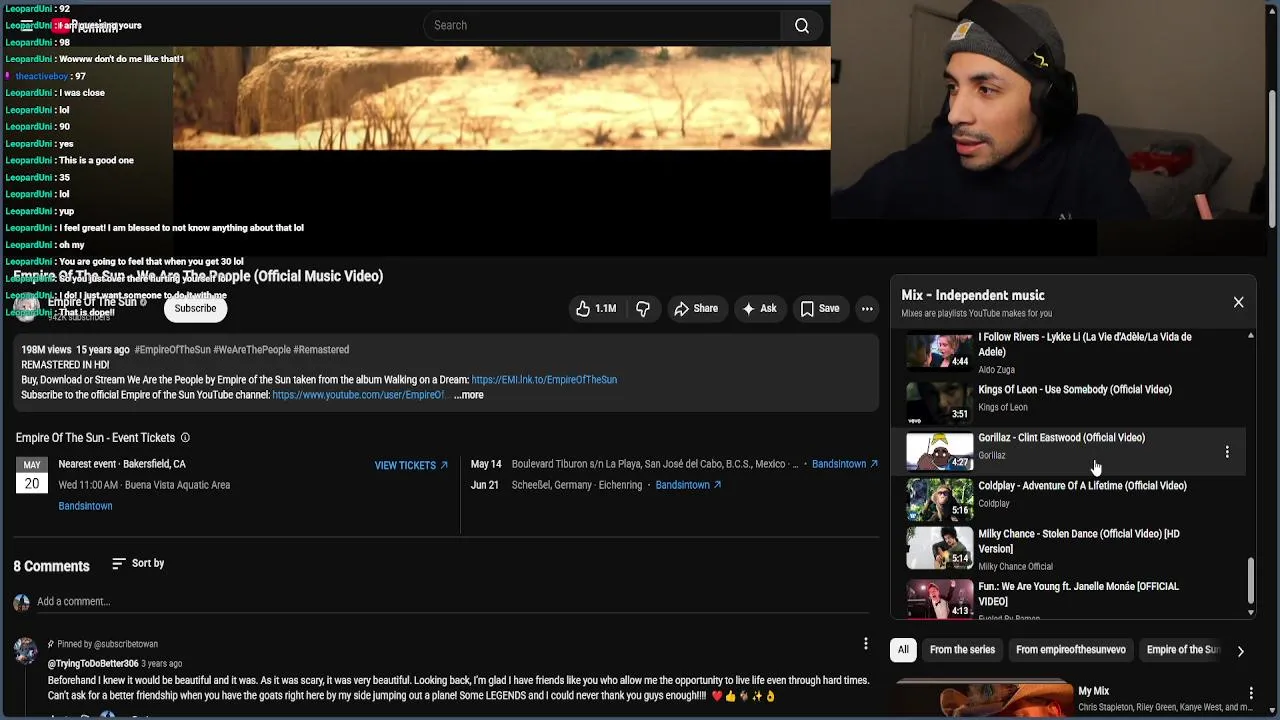Image resolution: width=1280 pixels, height=720 pixels.
Task: Open options for pinned comment
Action: (x=865, y=644)
